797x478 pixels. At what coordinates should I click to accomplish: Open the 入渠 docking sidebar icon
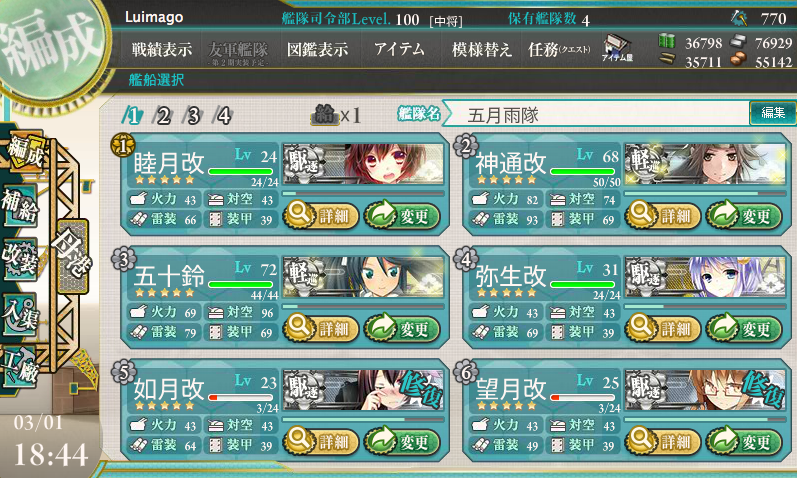click(x=20, y=314)
